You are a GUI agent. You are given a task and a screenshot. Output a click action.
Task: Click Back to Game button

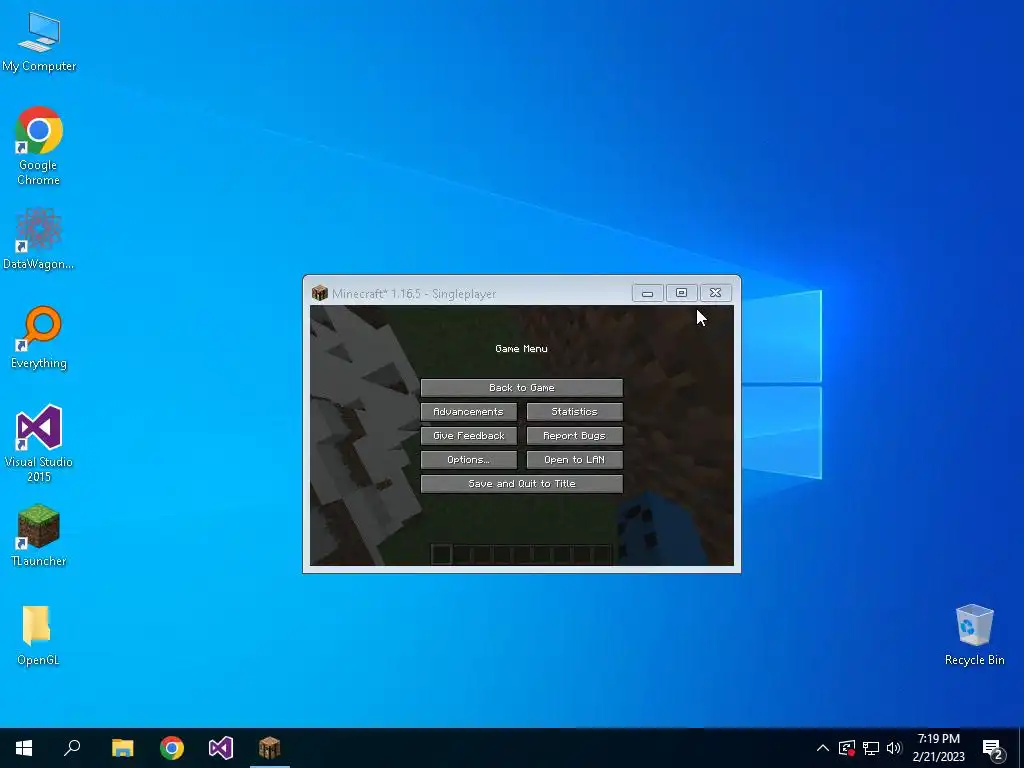[522, 387]
